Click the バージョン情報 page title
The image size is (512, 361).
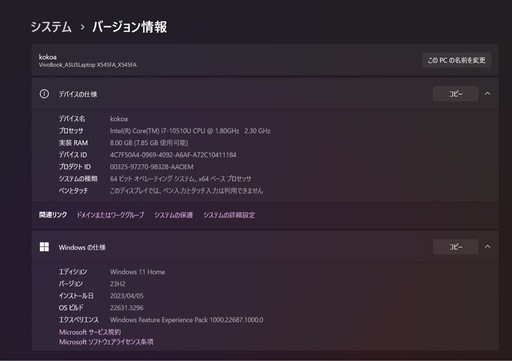tap(129, 27)
